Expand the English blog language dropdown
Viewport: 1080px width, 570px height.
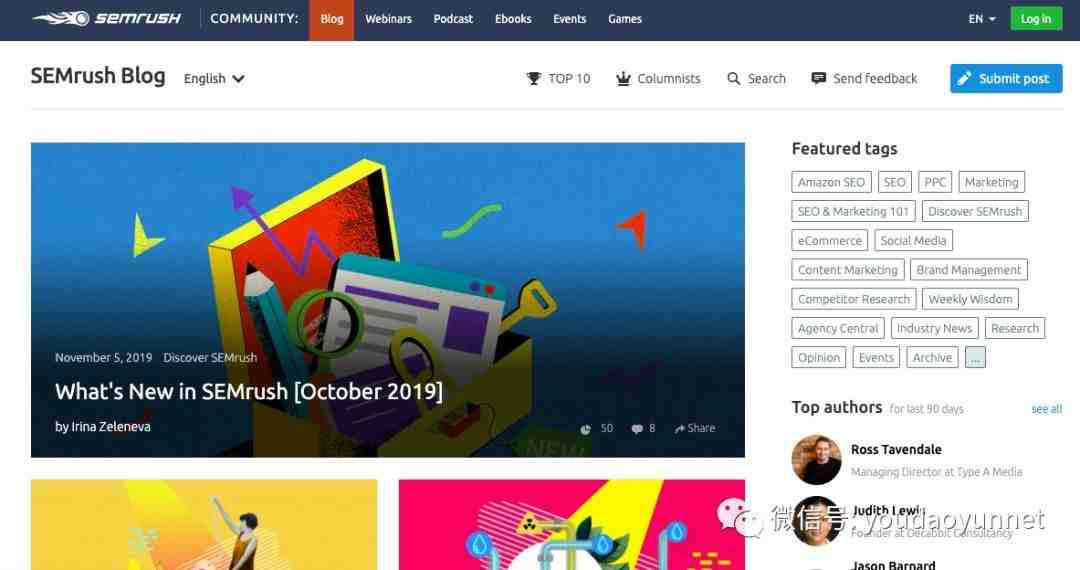[x=214, y=78]
